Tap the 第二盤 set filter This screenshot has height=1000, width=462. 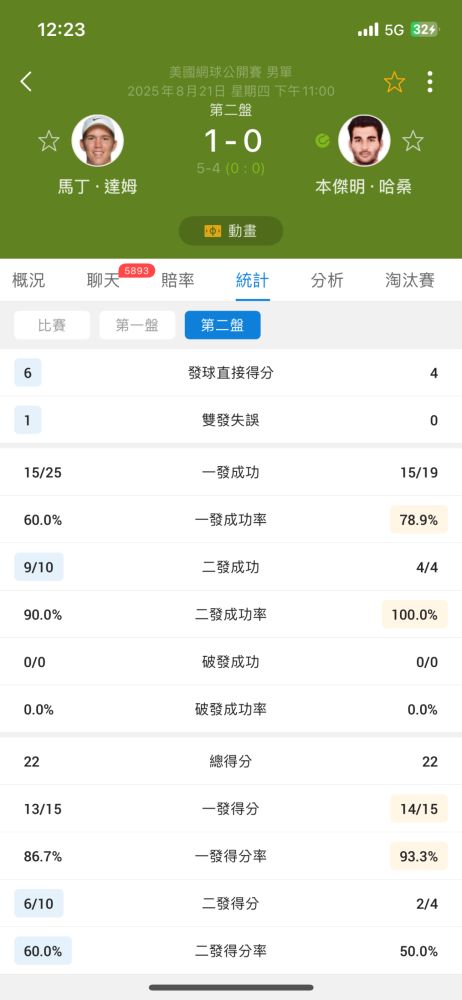(x=223, y=325)
